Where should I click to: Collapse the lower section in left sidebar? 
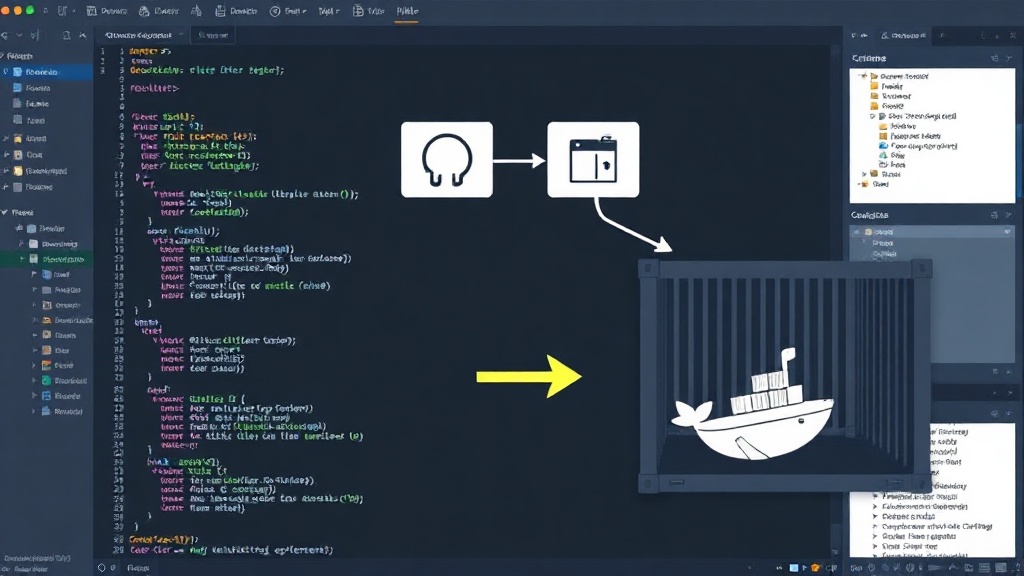(x=5, y=212)
